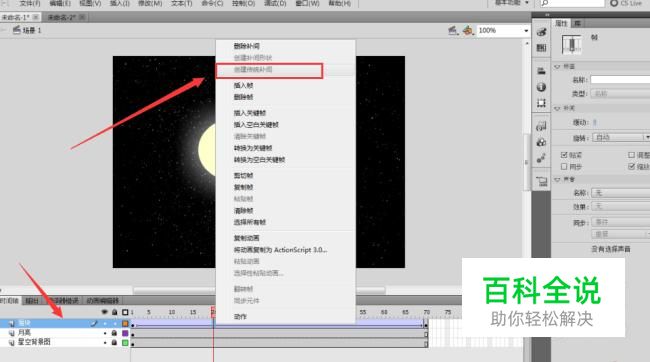Viewport: 650px width, 362px height.
Task: Click the frame icon in the Properties panel
Action: click(572, 45)
